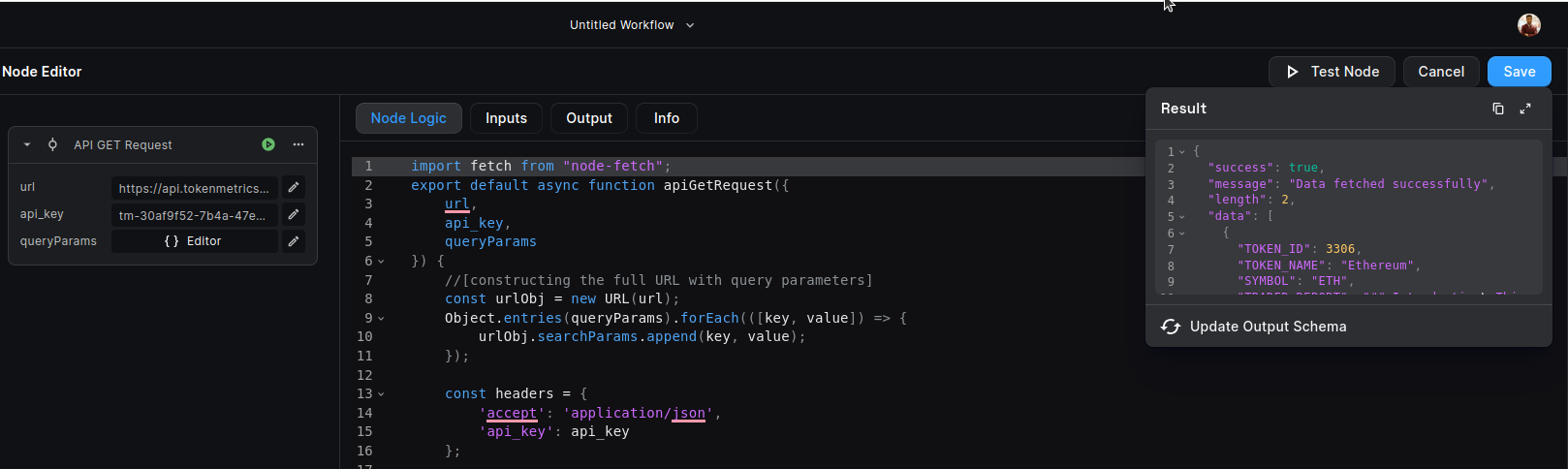
Task: Open the user profile avatar
Action: [1529, 25]
